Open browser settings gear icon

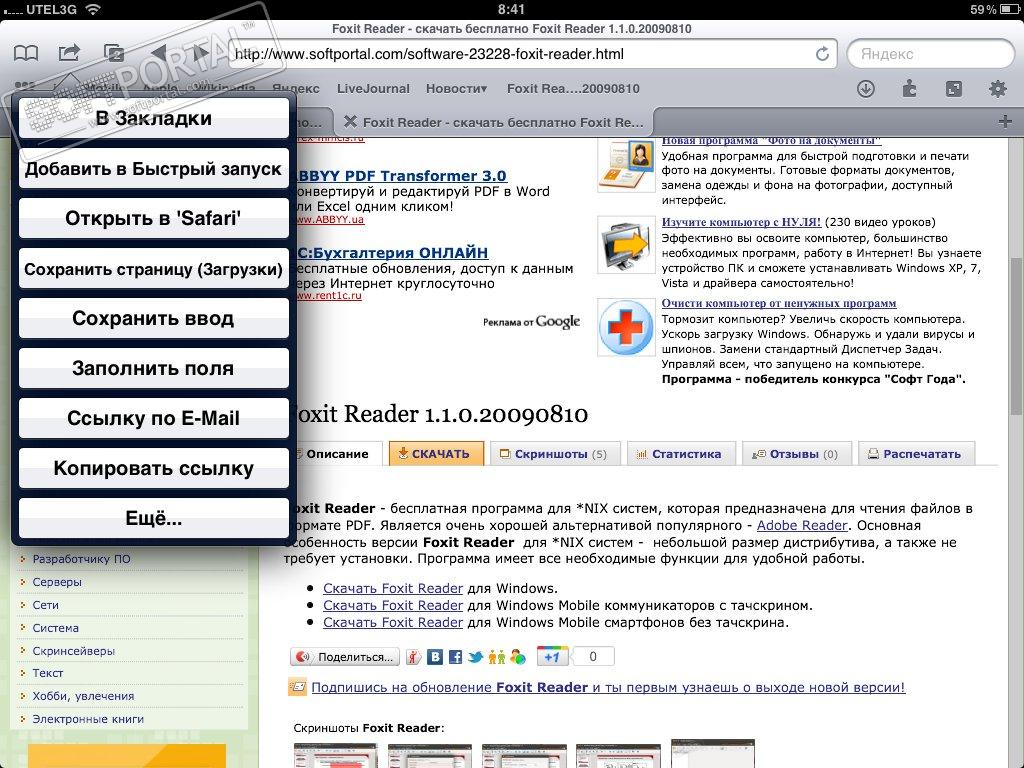pyautogui.click(x=998, y=88)
